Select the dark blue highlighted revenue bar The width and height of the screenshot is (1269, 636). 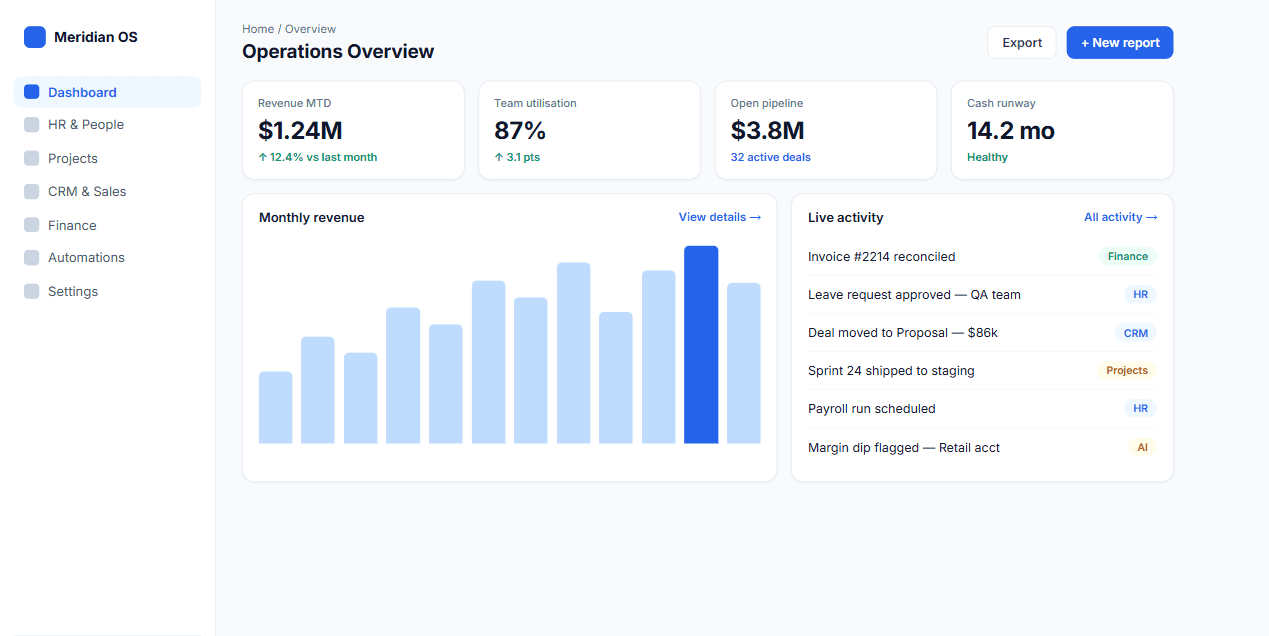point(701,344)
